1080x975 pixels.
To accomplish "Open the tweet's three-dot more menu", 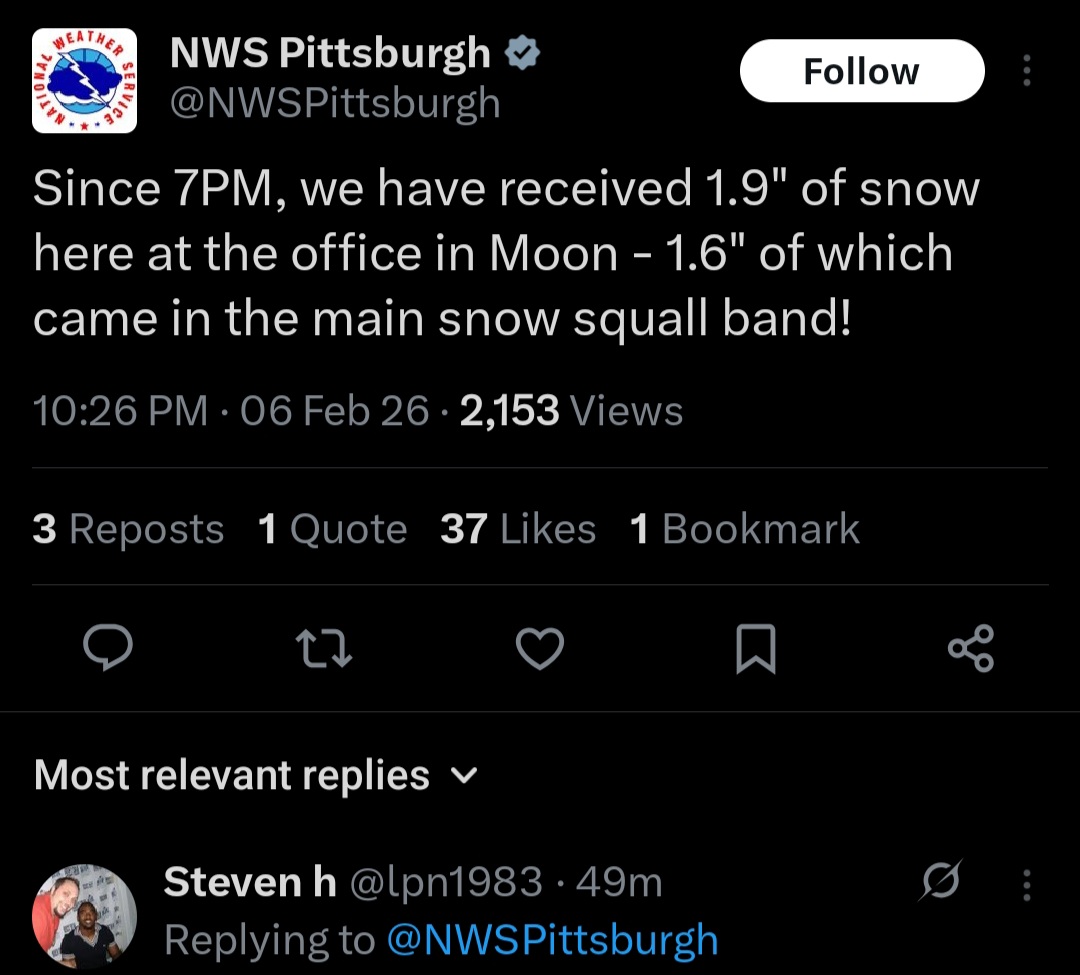I will pyautogui.click(x=1026, y=71).
